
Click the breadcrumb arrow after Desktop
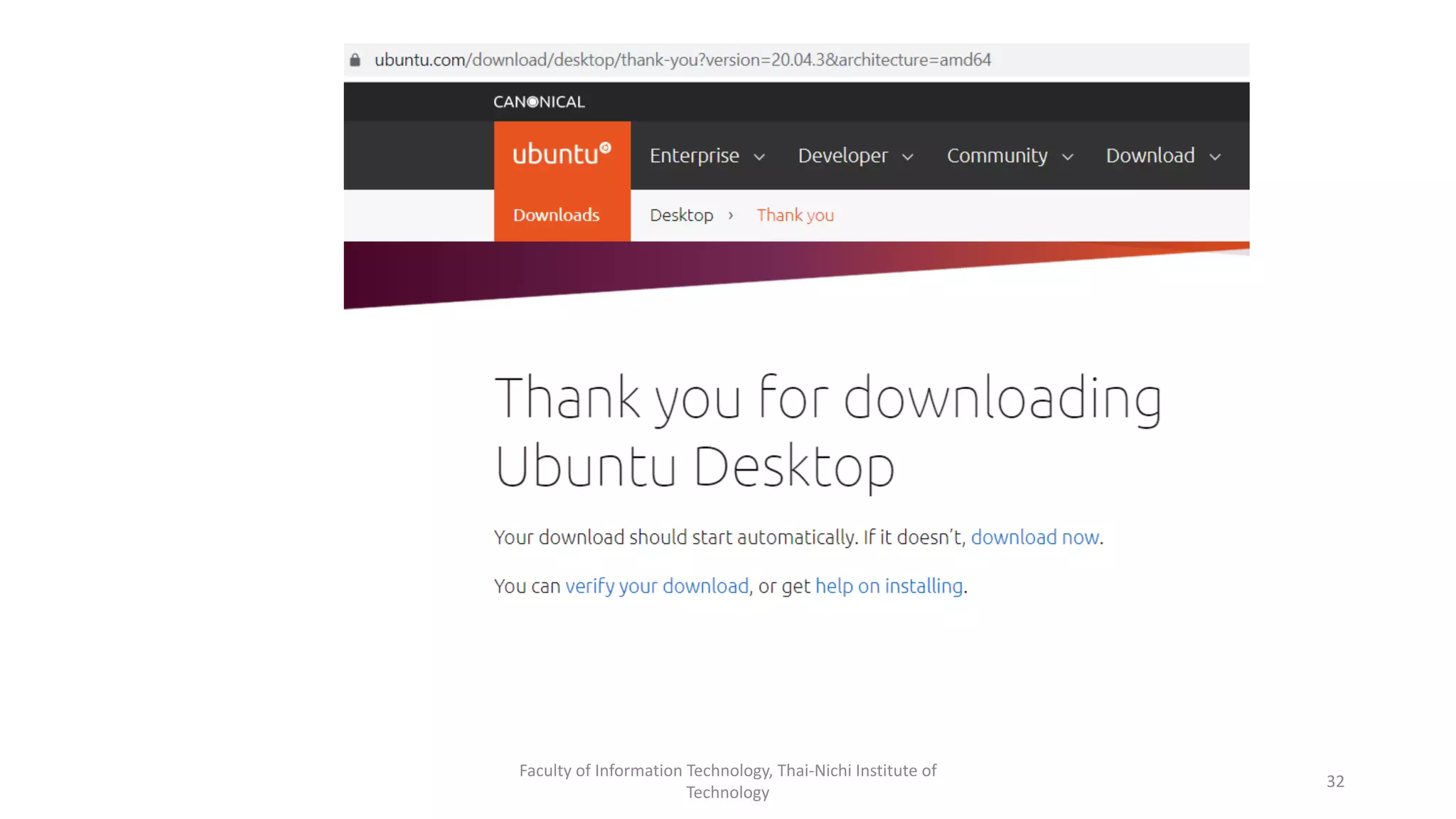pyautogui.click(x=730, y=215)
